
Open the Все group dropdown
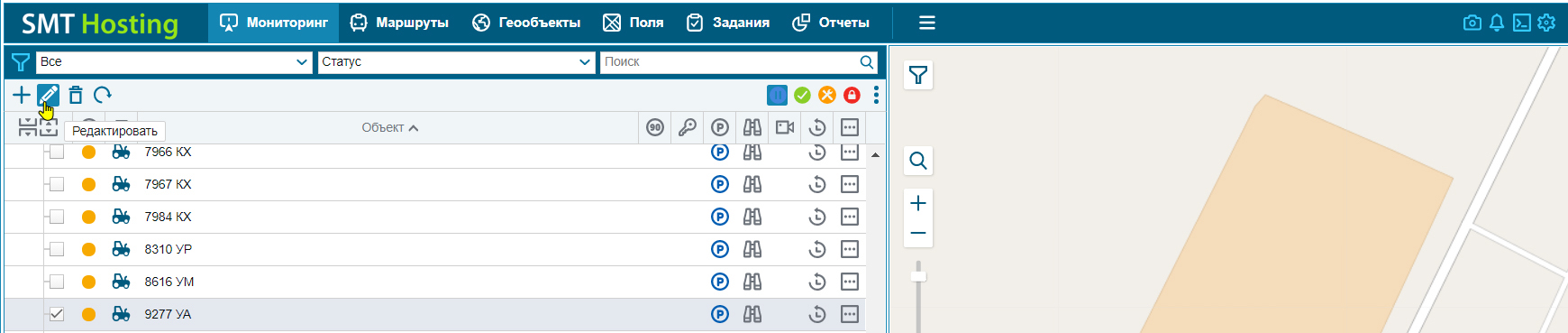pyautogui.click(x=175, y=62)
